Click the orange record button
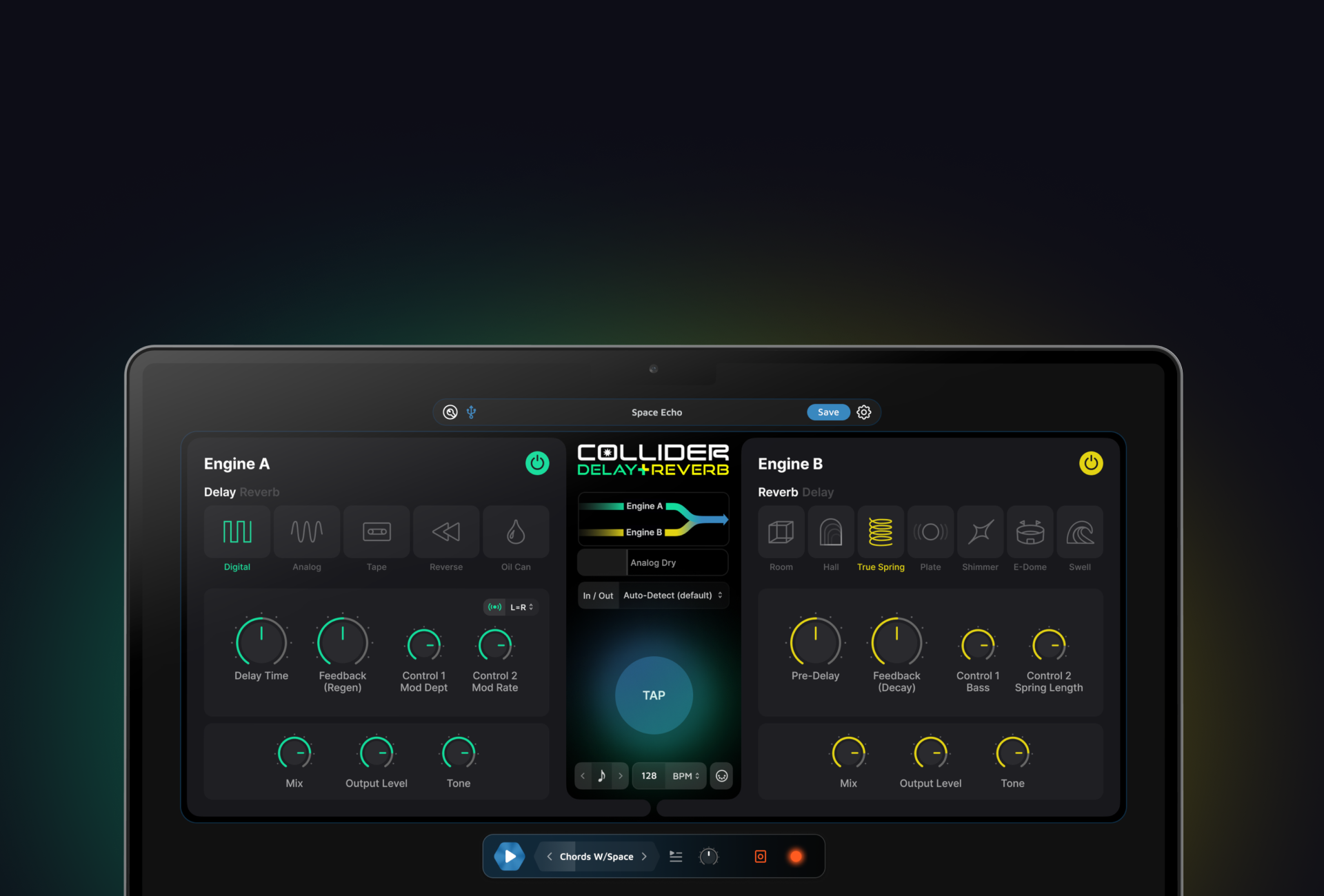Viewport: 1324px width, 896px height. click(796, 856)
